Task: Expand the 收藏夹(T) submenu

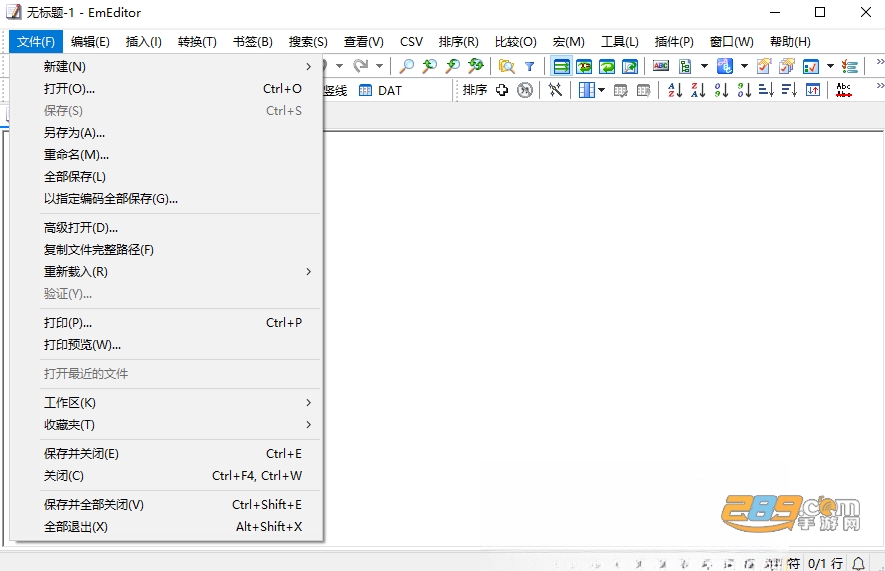Action: [x=308, y=424]
